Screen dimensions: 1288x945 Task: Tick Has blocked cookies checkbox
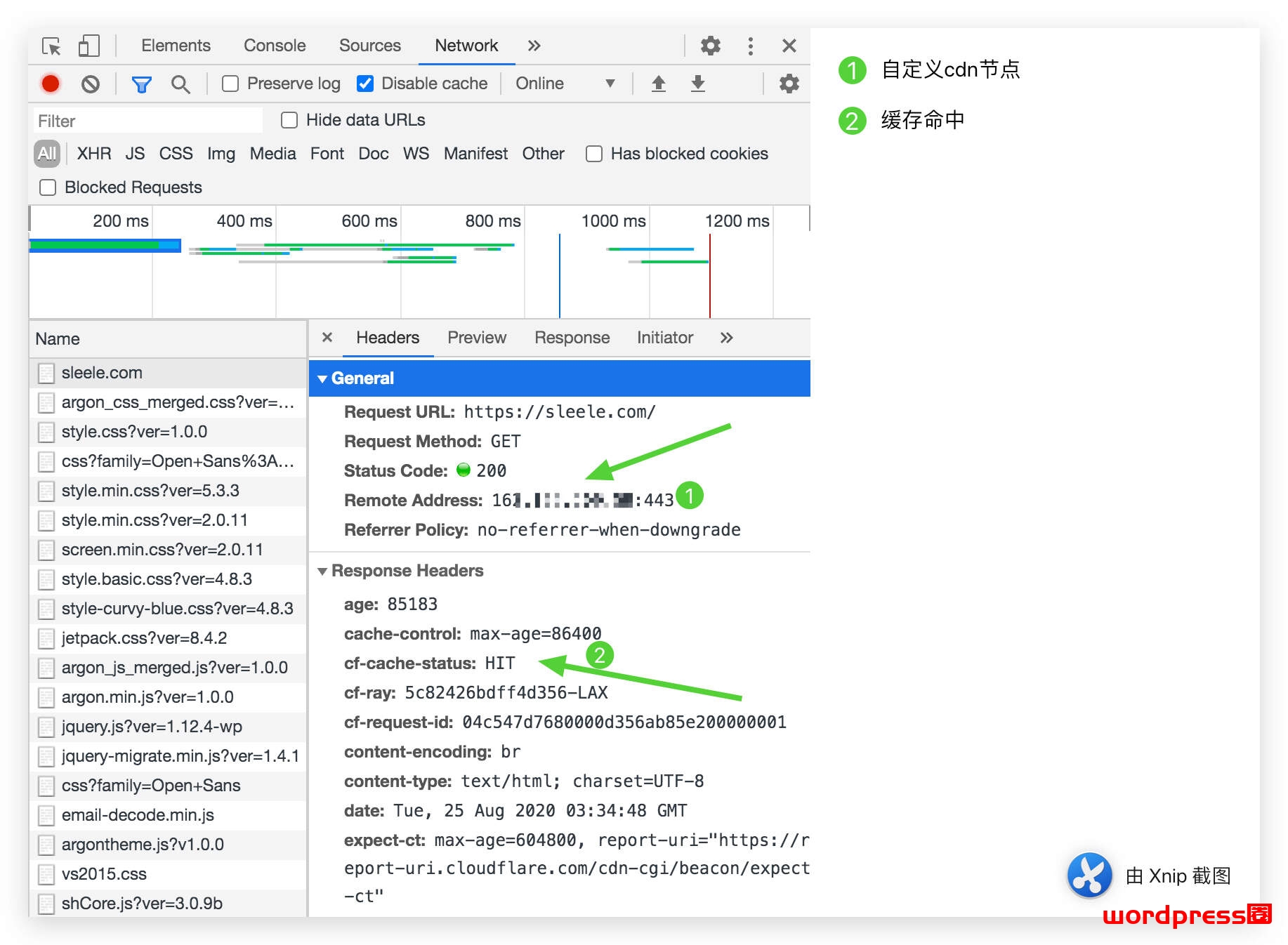pyautogui.click(x=594, y=154)
